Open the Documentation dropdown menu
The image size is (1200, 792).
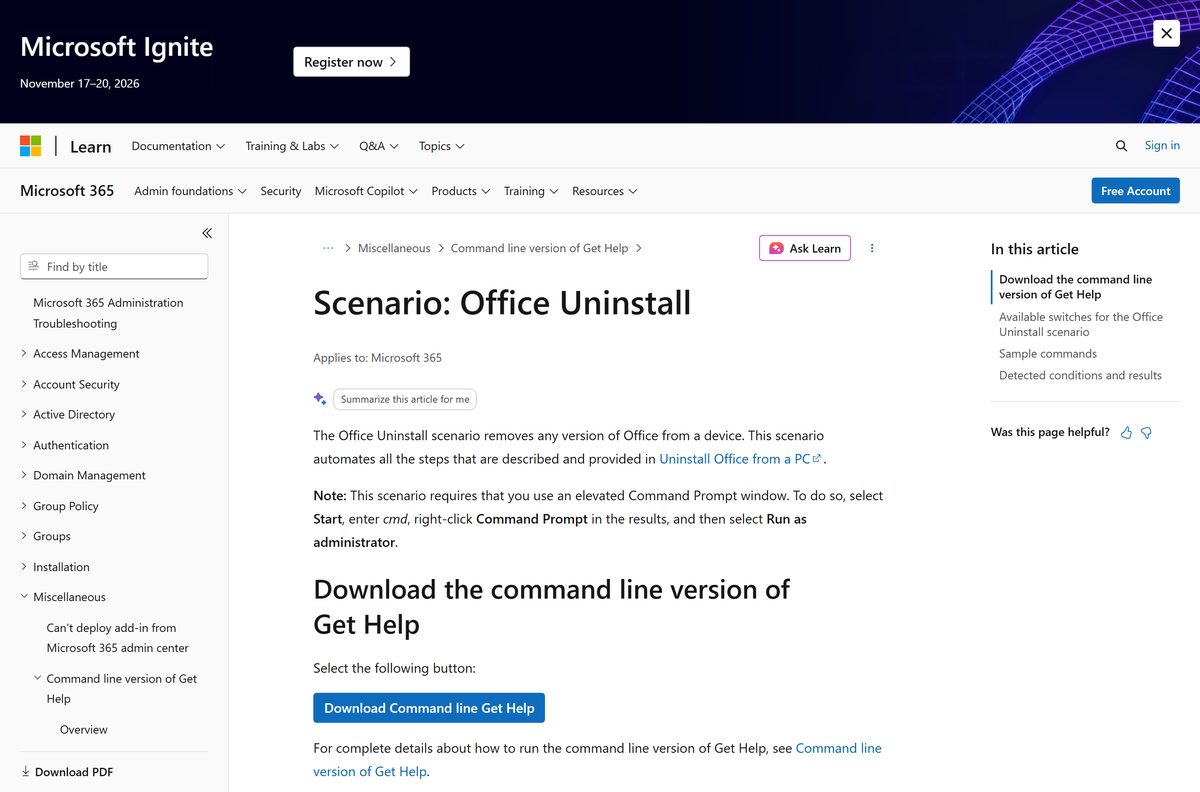tap(178, 146)
